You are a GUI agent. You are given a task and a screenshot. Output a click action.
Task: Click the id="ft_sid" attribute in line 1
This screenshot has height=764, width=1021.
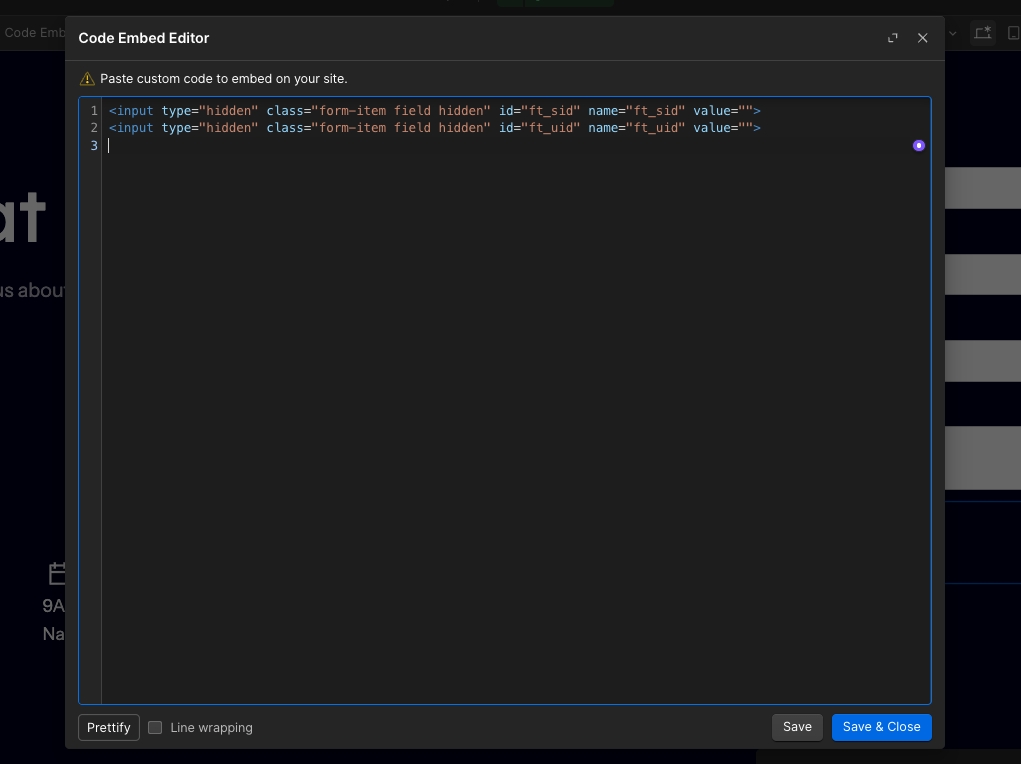(539, 111)
